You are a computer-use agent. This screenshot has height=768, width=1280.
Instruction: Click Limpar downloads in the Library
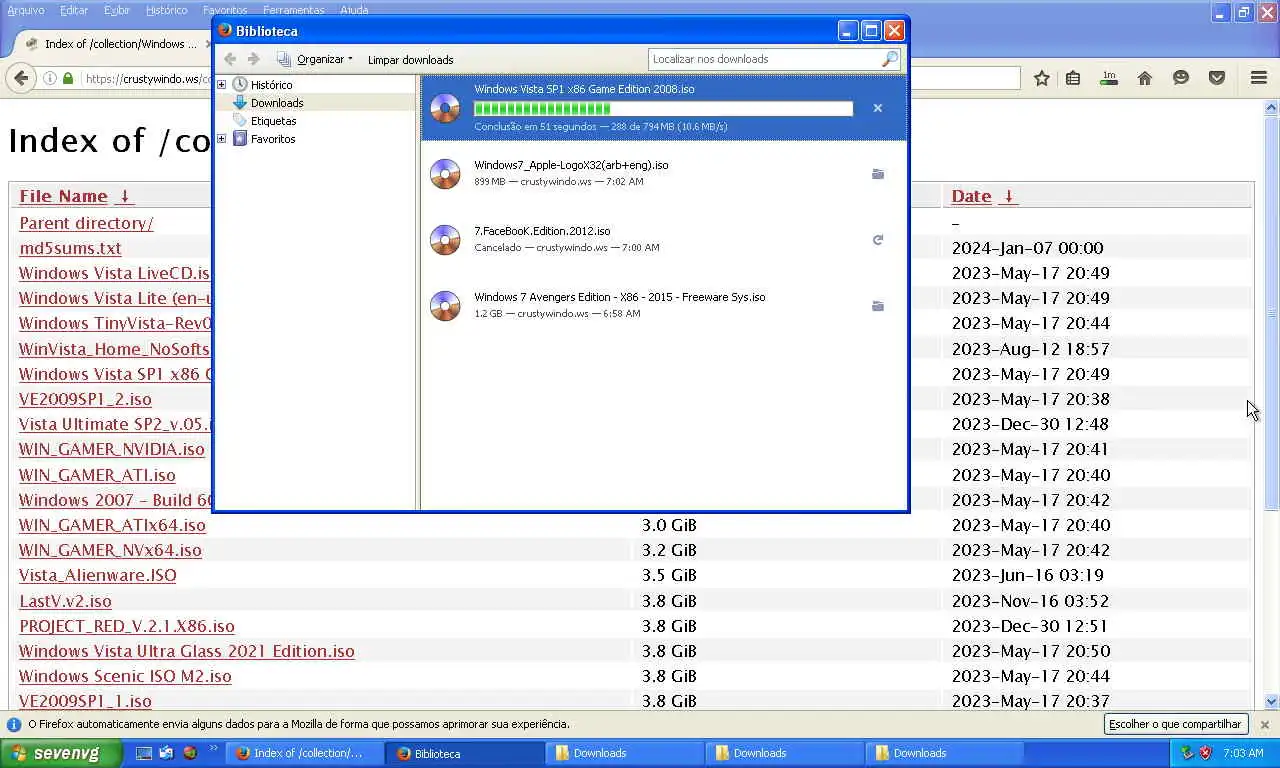(410, 60)
